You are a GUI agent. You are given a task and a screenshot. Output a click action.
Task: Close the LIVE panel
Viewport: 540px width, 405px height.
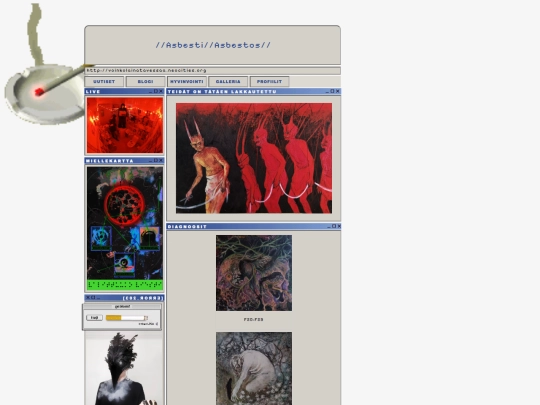[161, 91]
